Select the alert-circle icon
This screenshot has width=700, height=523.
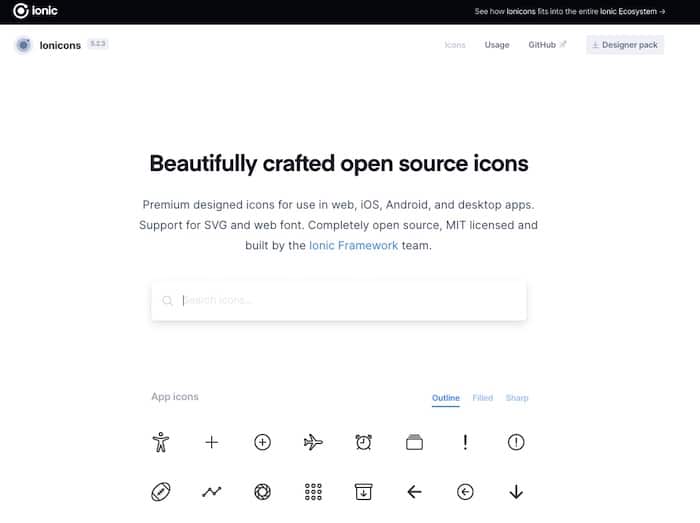[x=516, y=442]
